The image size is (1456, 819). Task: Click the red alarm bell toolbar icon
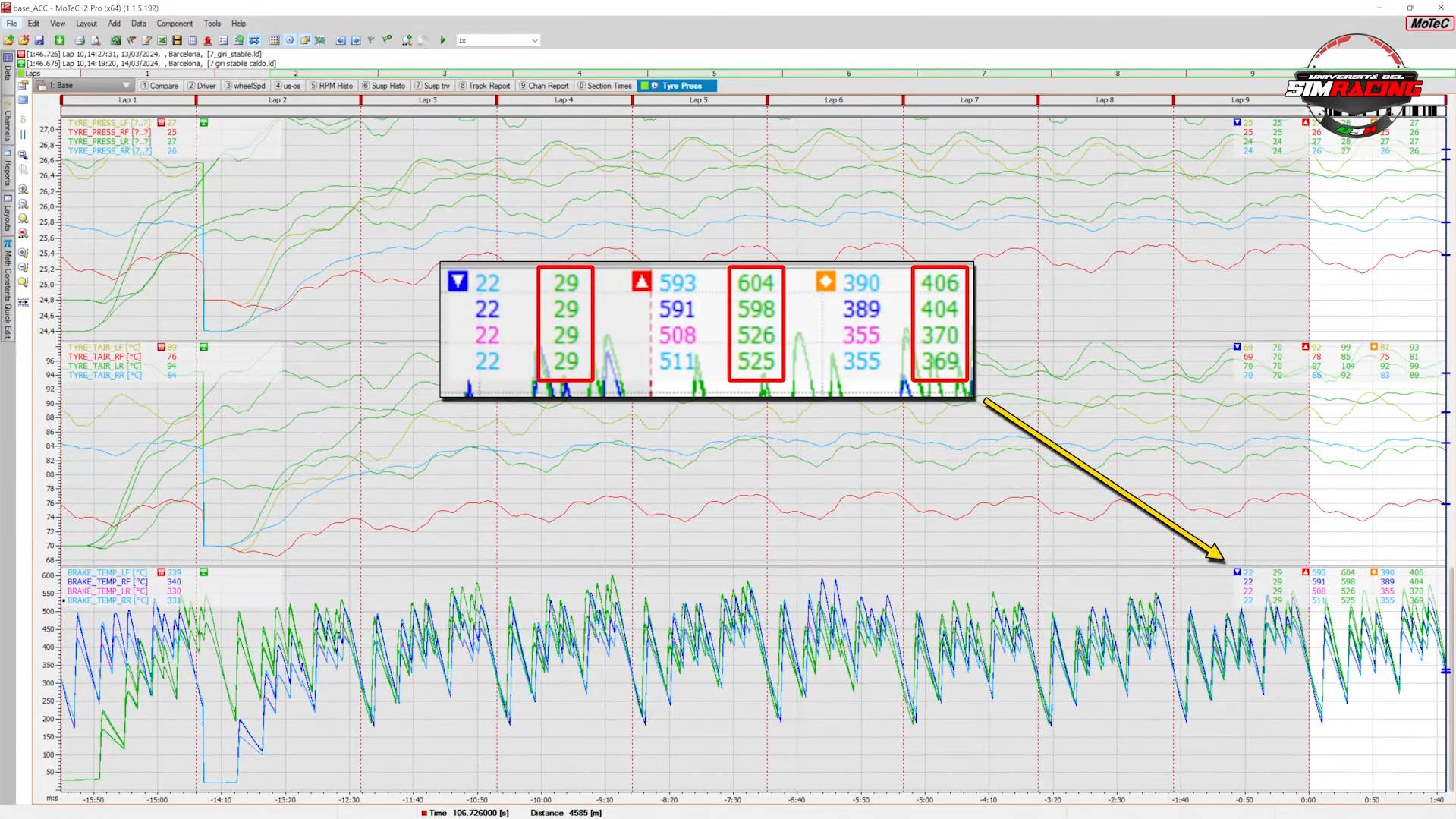point(207,40)
